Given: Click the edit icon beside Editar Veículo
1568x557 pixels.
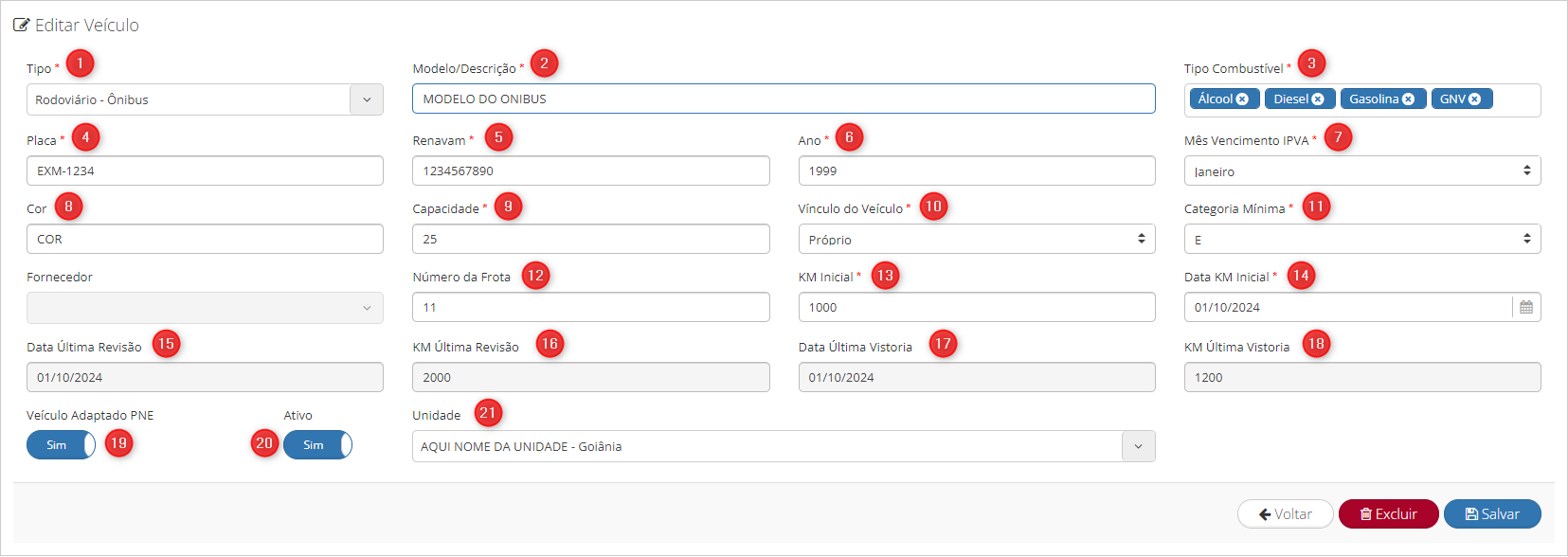Looking at the screenshot, I should (x=21, y=26).
